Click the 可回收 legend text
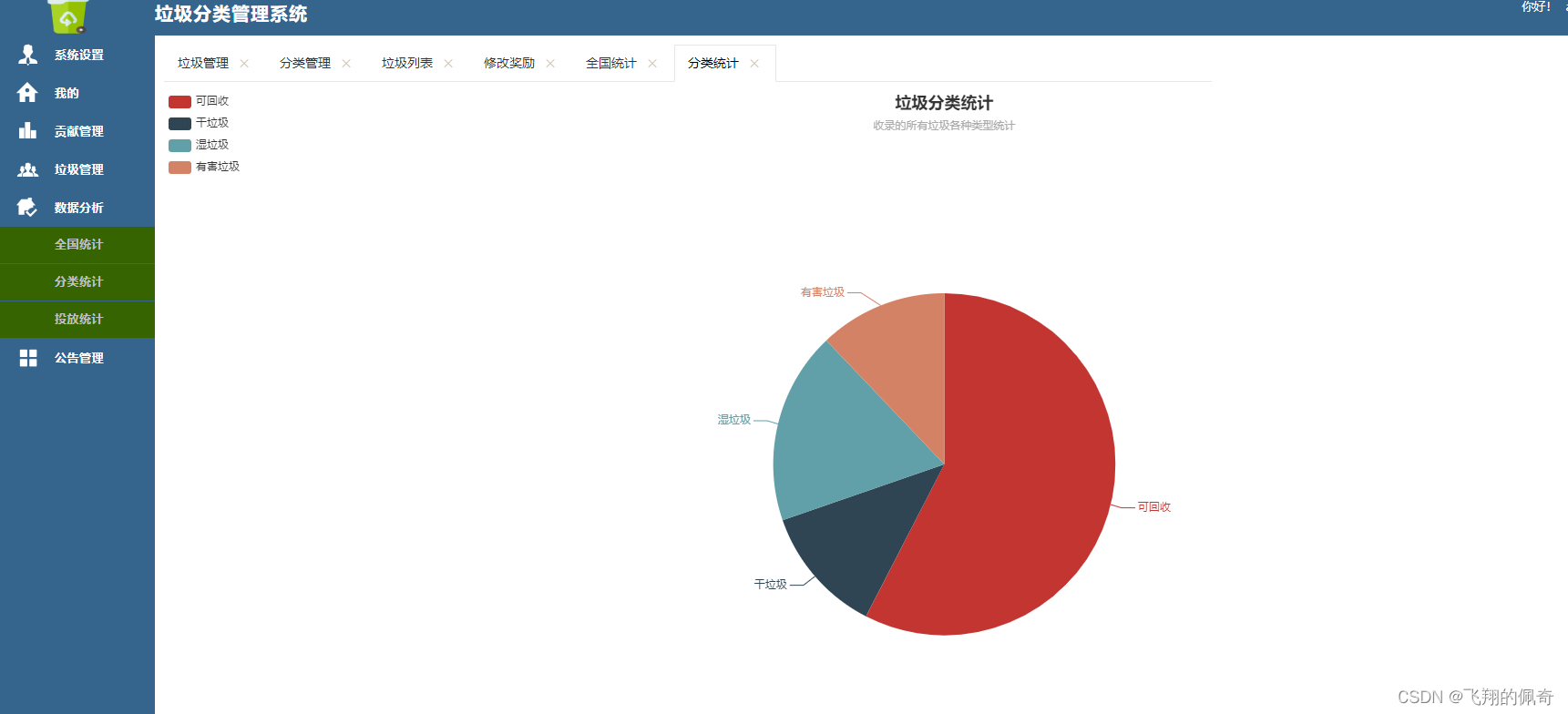 [x=212, y=101]
